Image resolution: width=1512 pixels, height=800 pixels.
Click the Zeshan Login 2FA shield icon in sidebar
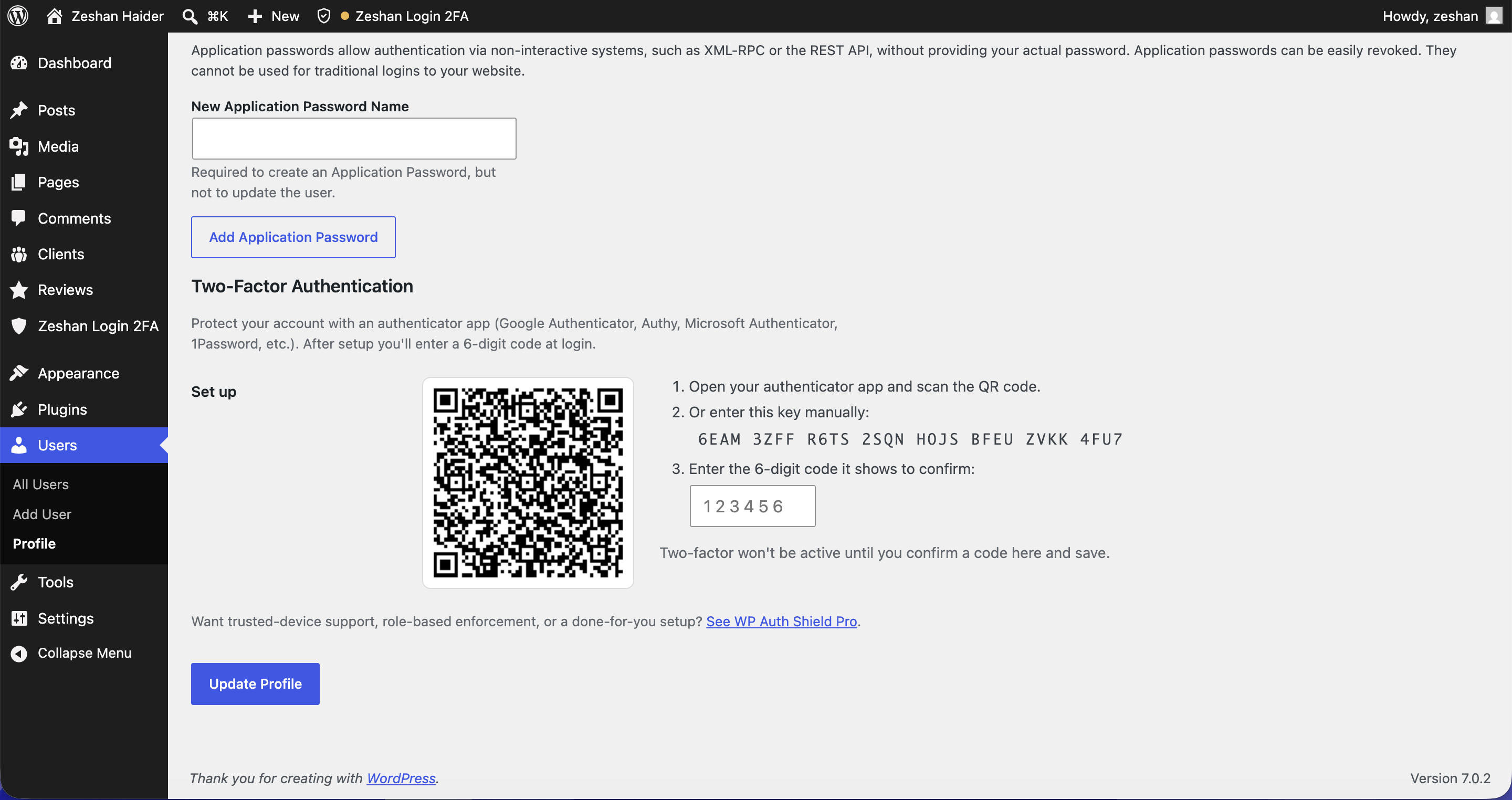coord(19,326)
